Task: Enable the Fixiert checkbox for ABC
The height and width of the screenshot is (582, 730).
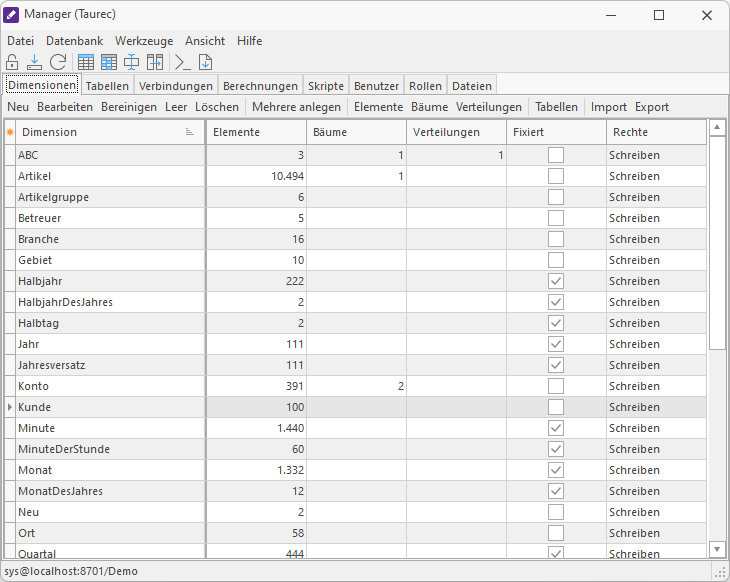Action: (x=555, y=155)
